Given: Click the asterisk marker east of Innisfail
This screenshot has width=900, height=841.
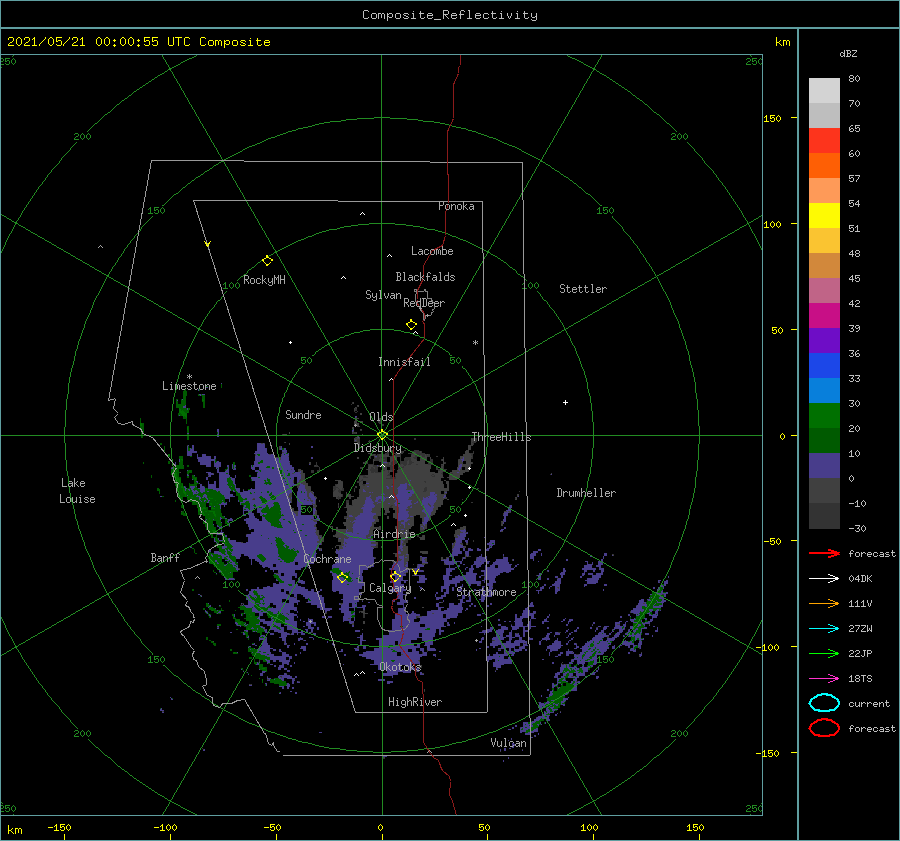Looking at the screenshot, I should 475,343.
